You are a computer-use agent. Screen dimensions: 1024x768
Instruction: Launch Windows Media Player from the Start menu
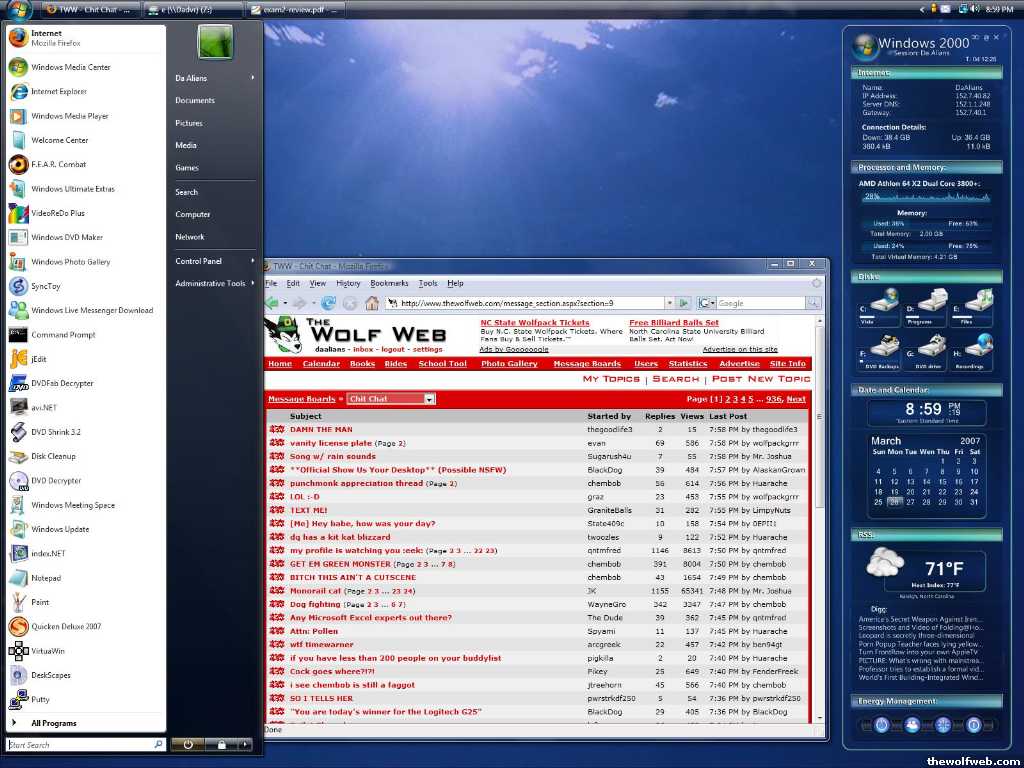point(69,116)
